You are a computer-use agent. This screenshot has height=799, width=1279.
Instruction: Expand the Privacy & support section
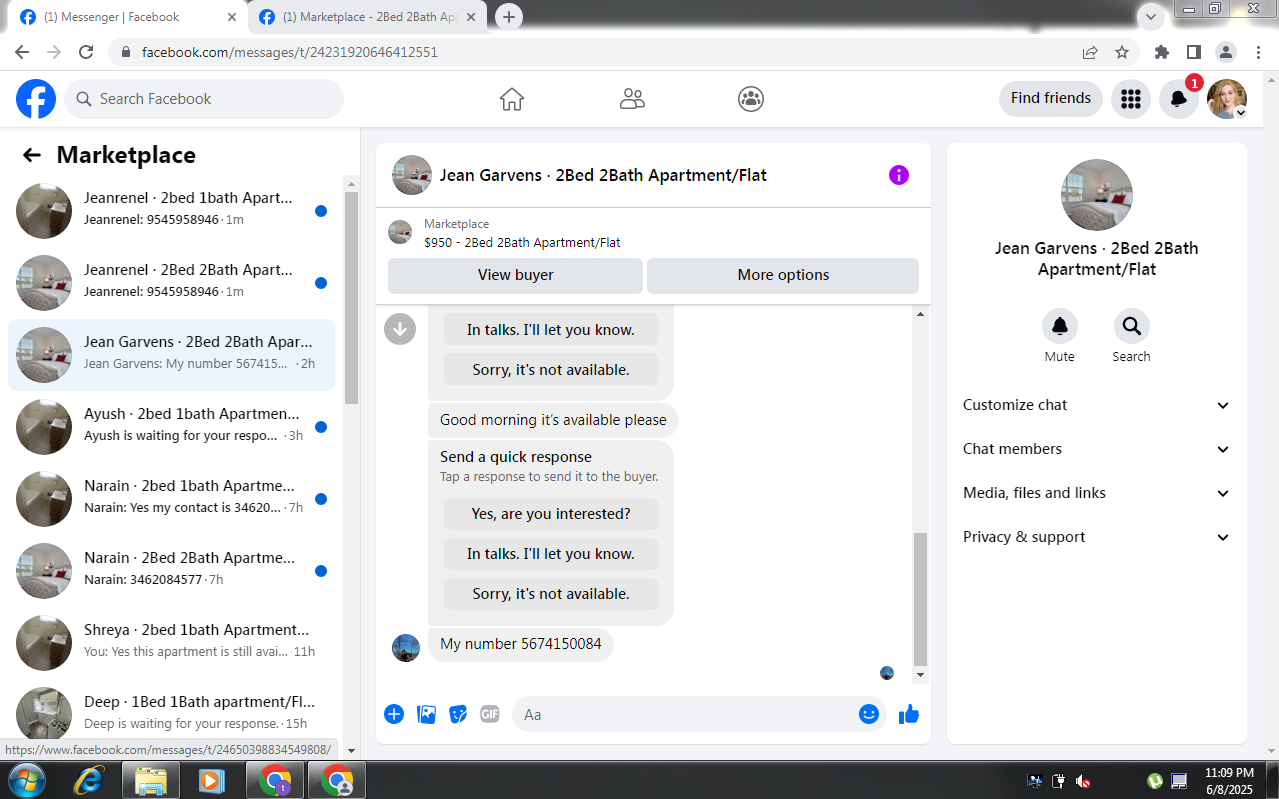pyautogui.click(x=1097, y=537)
